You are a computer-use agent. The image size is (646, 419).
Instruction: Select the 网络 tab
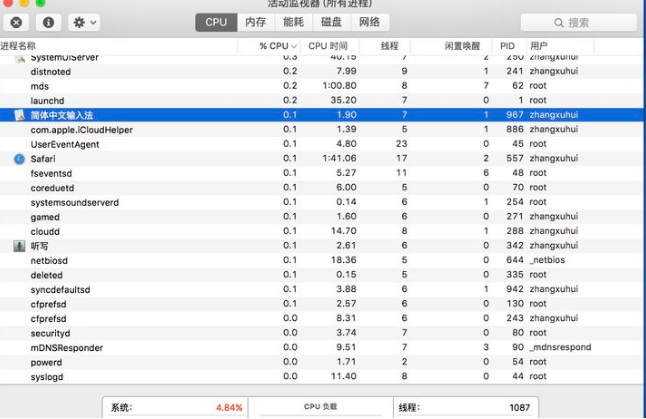pos(369,22)
